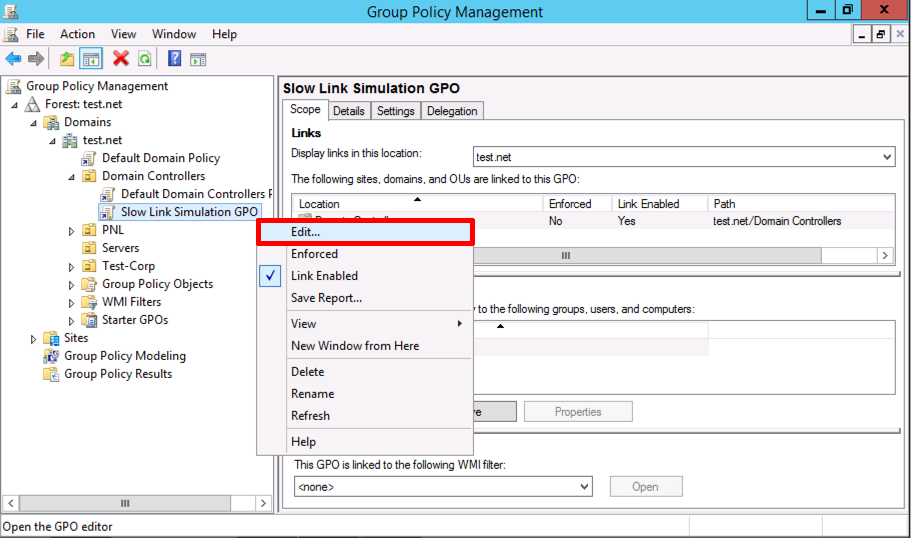Toggle the Show/Hide Console Tree icon
911x538 pixels.
pos(91,59)
